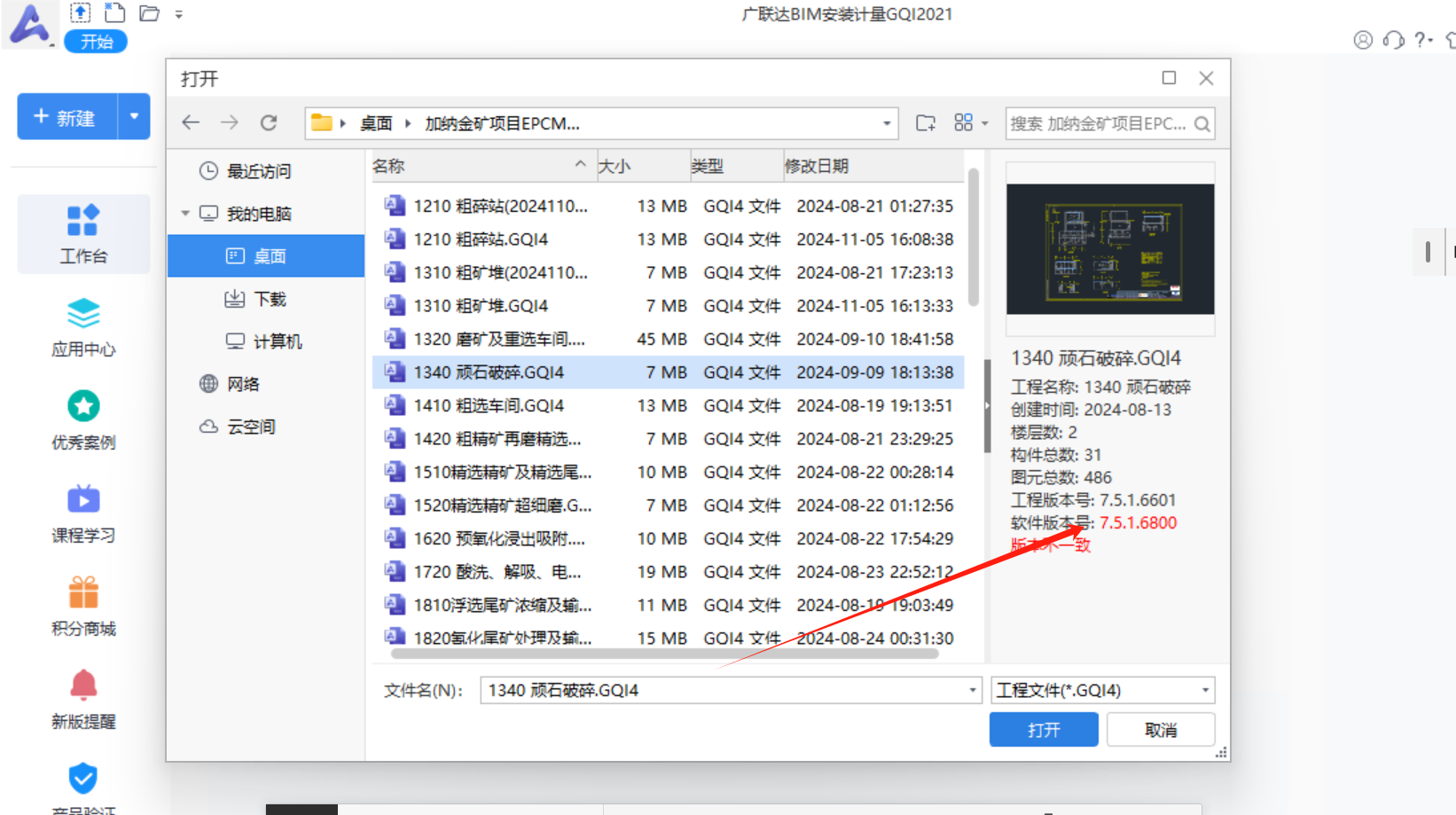Select 桌面 in the navigation tree
The width and height of the screenshot is (1456, 815).
click(266, 256)
